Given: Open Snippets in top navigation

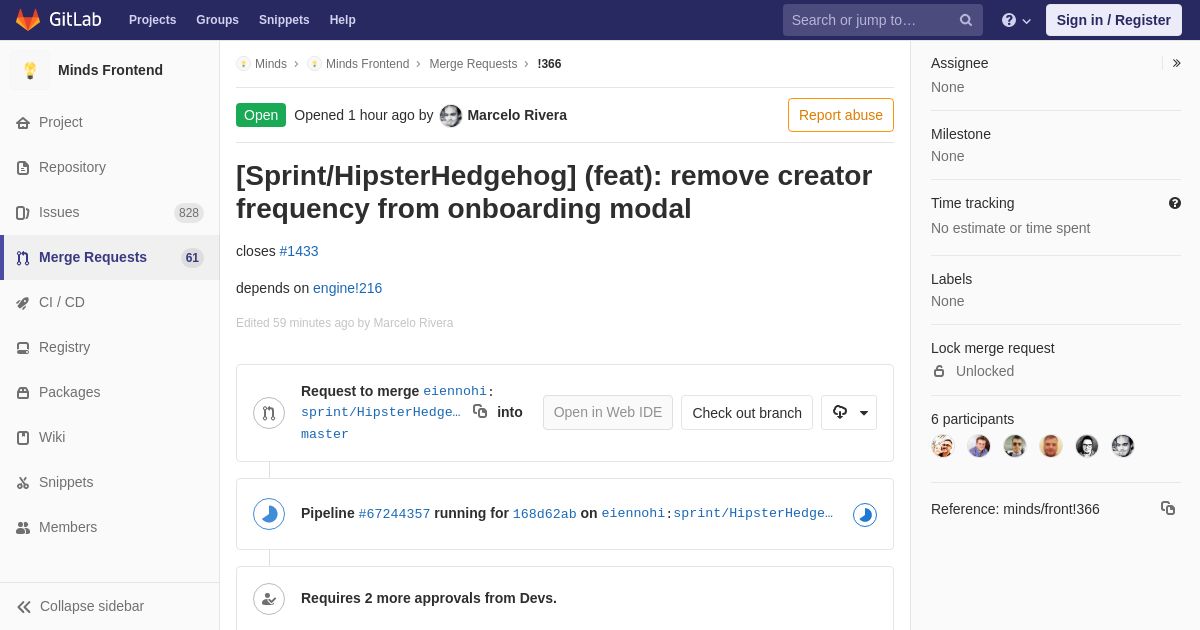Looking at the screenshot, I should 284,20.
